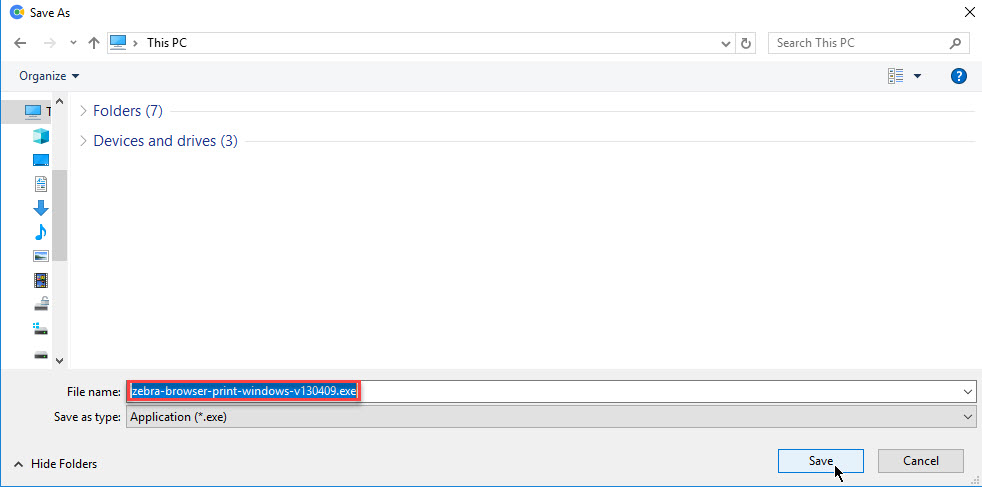Go up one folder level arrow
The width and height of the screenshot is (982, 487).
pos(94,43)
